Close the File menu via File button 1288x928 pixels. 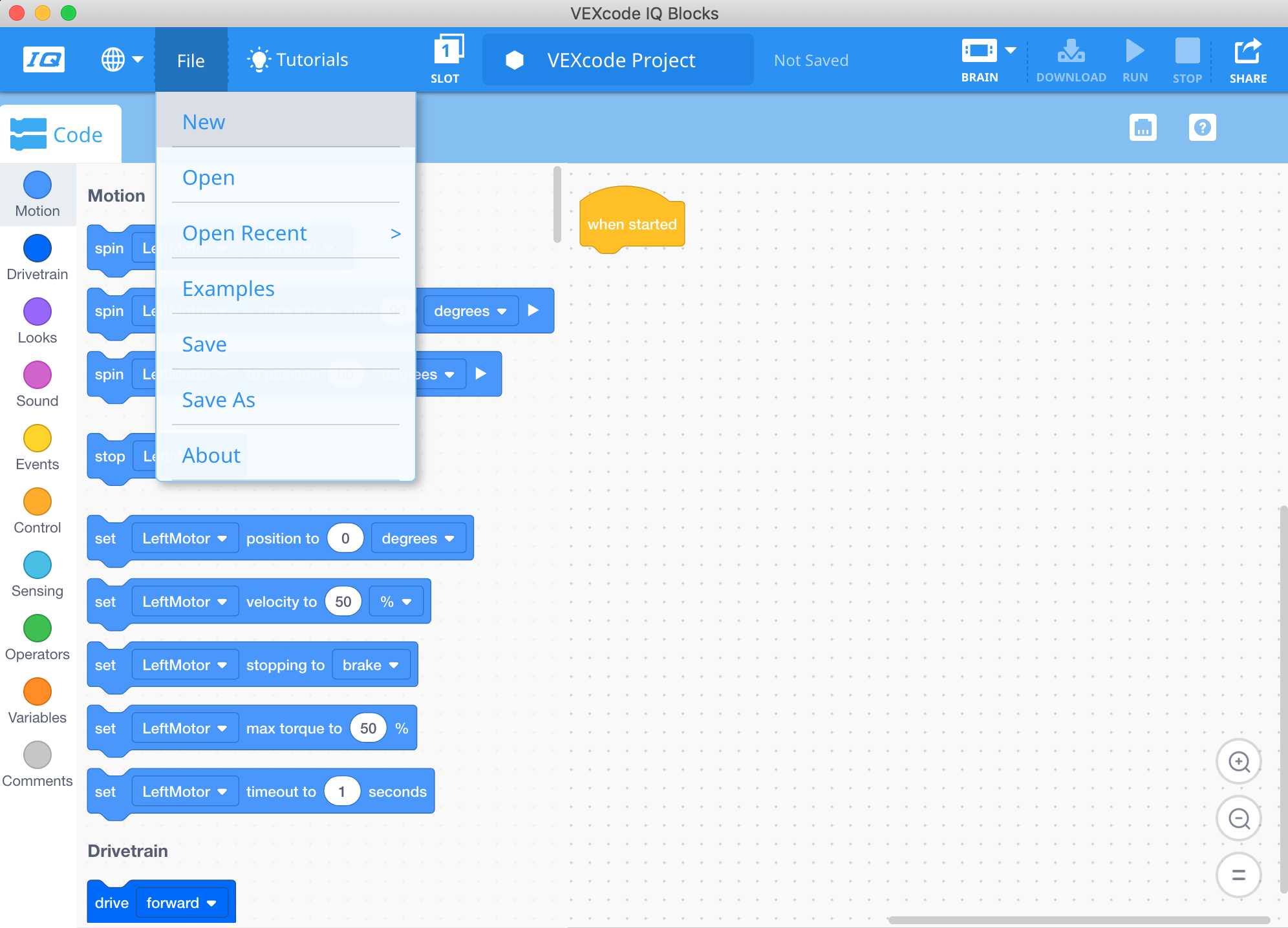pyautogui.click(x=191, y=60)
